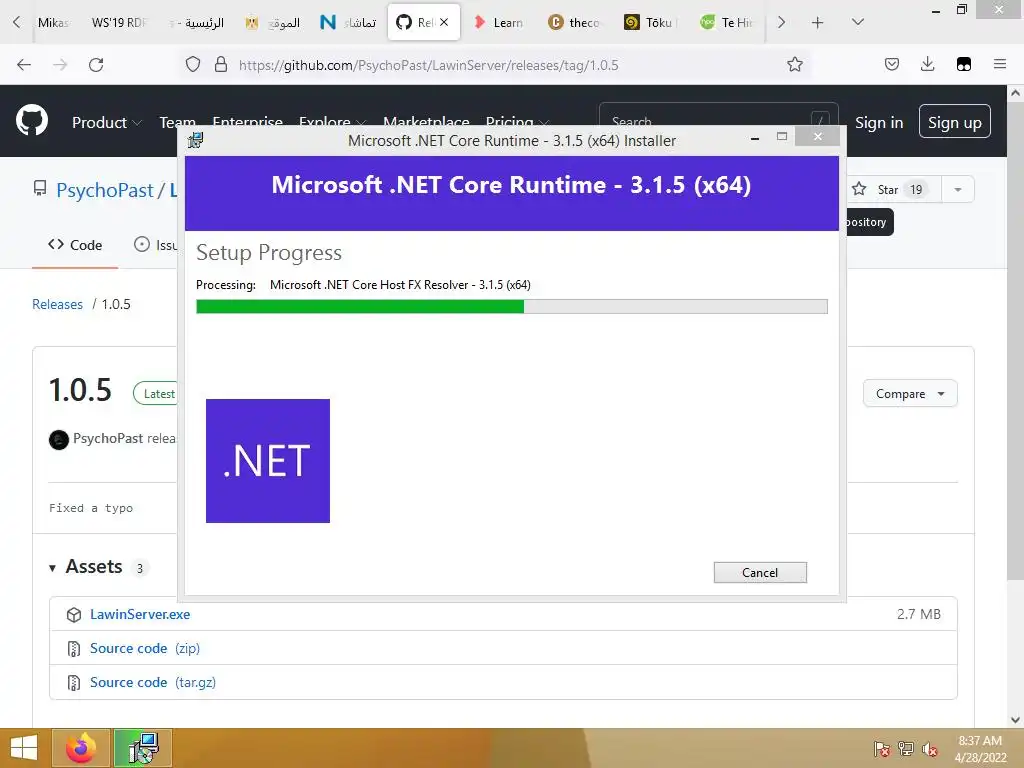This screenshot has height=768, width=1024.
Task: Go to the Releases breadcrumb link
Action: [x=57, y=304]
